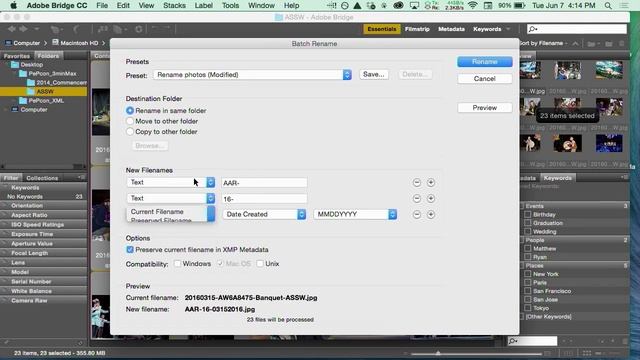Screen dimensions: 640x360
Task: Select Rename in same folder
Action: click(x=130, y=111)
